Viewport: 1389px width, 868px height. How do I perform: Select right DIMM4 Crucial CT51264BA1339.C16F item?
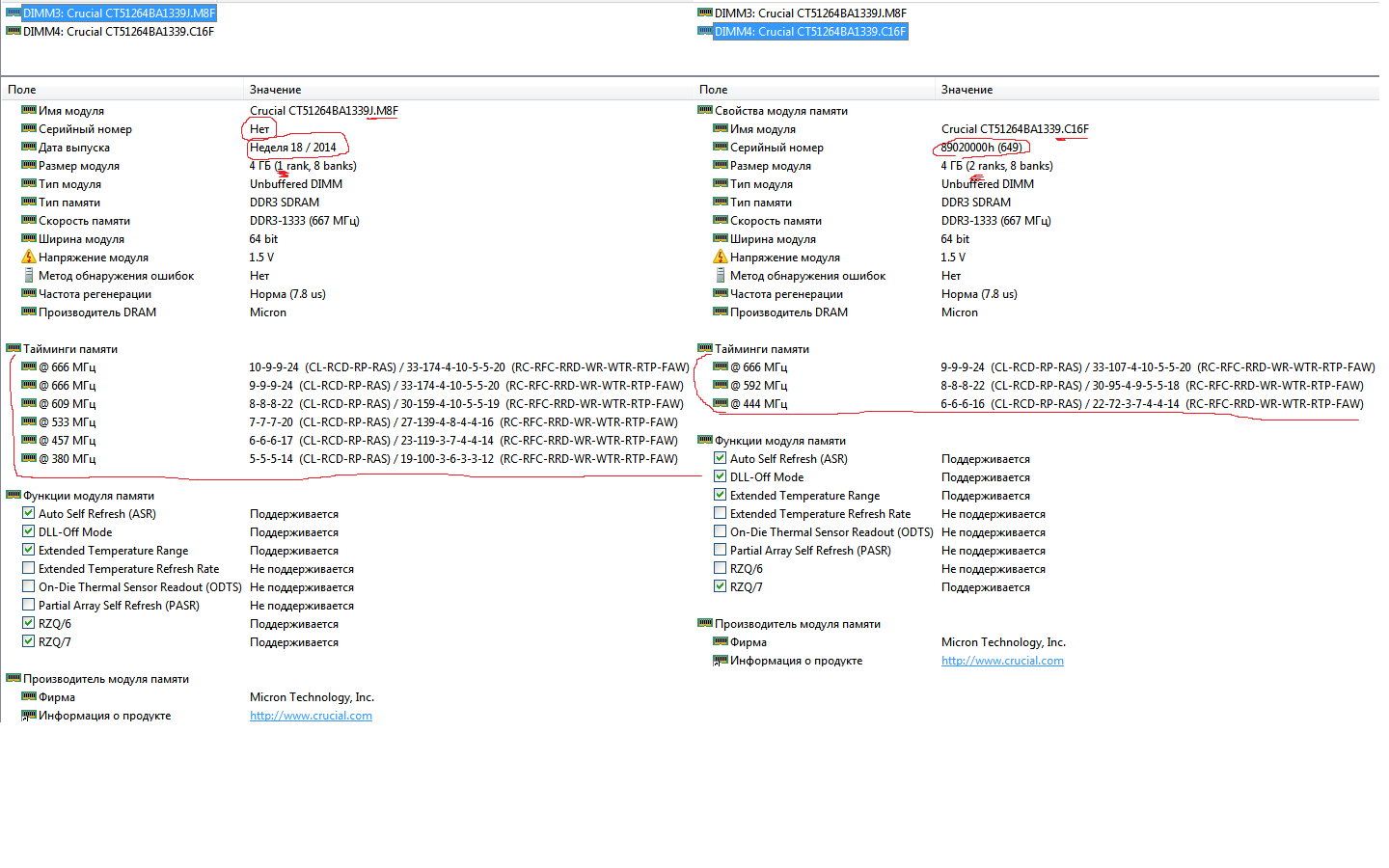click(x=810, y=32)
